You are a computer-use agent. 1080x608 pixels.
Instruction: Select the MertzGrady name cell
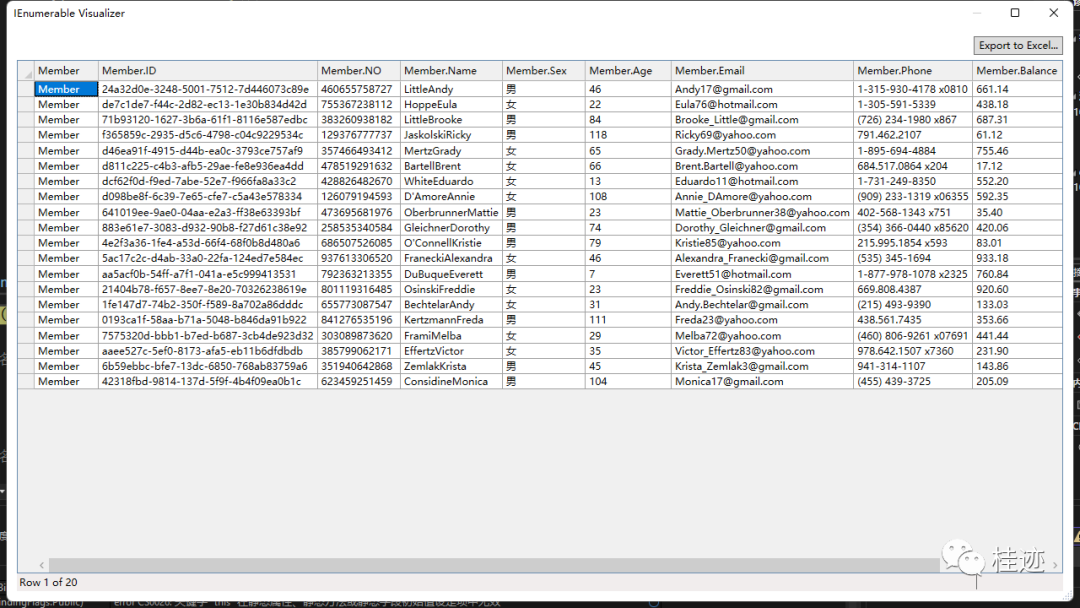(451, 150)
